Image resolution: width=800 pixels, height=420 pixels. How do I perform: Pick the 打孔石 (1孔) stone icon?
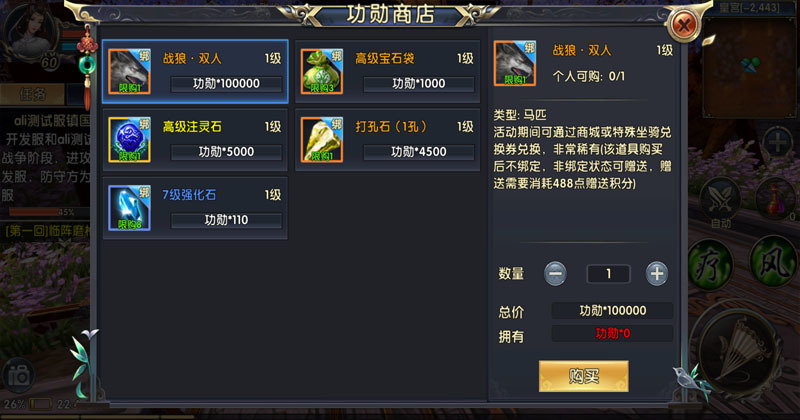321,140
